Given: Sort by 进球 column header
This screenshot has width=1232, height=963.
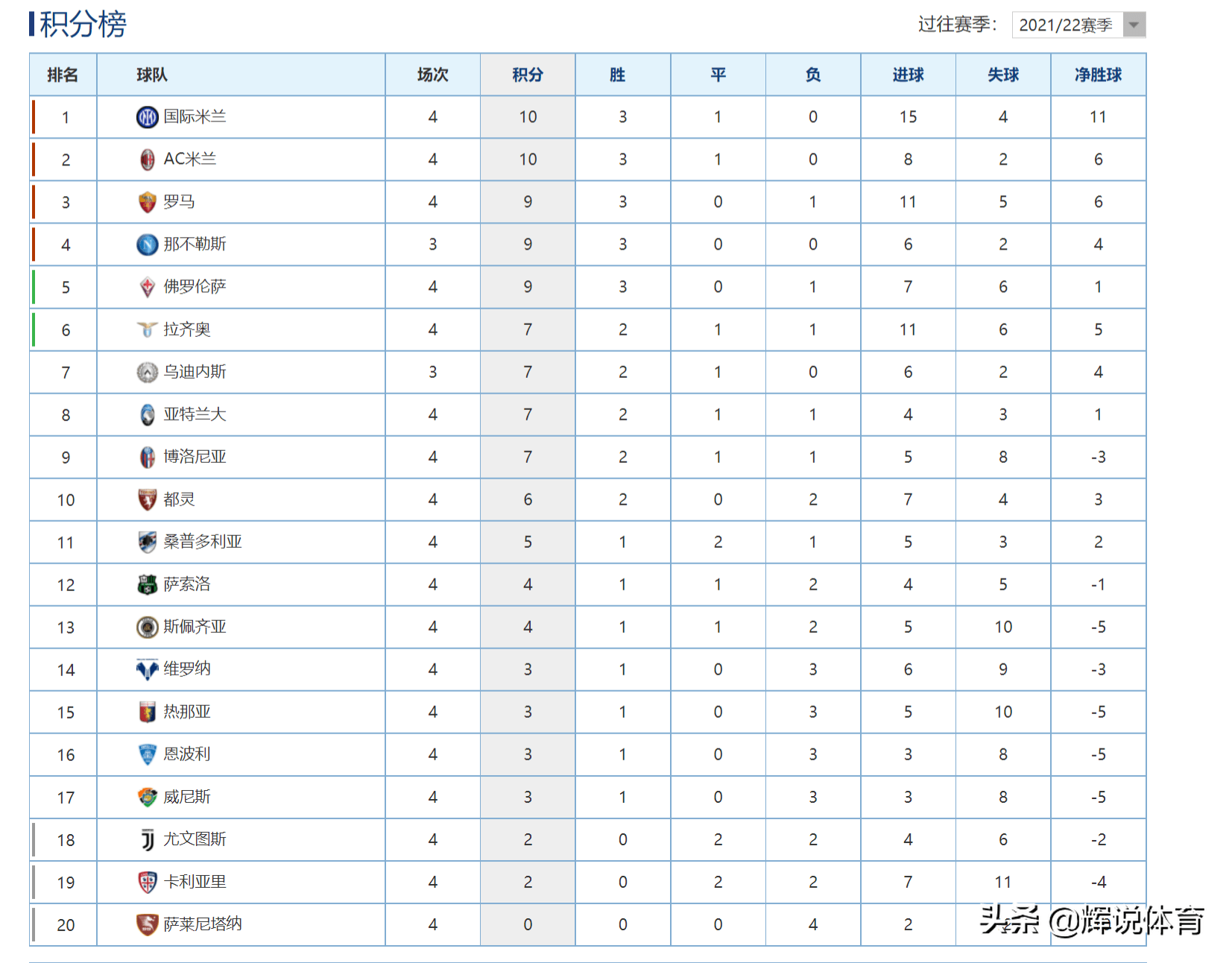Looking at the screenshot, I should tap(908, 75).
